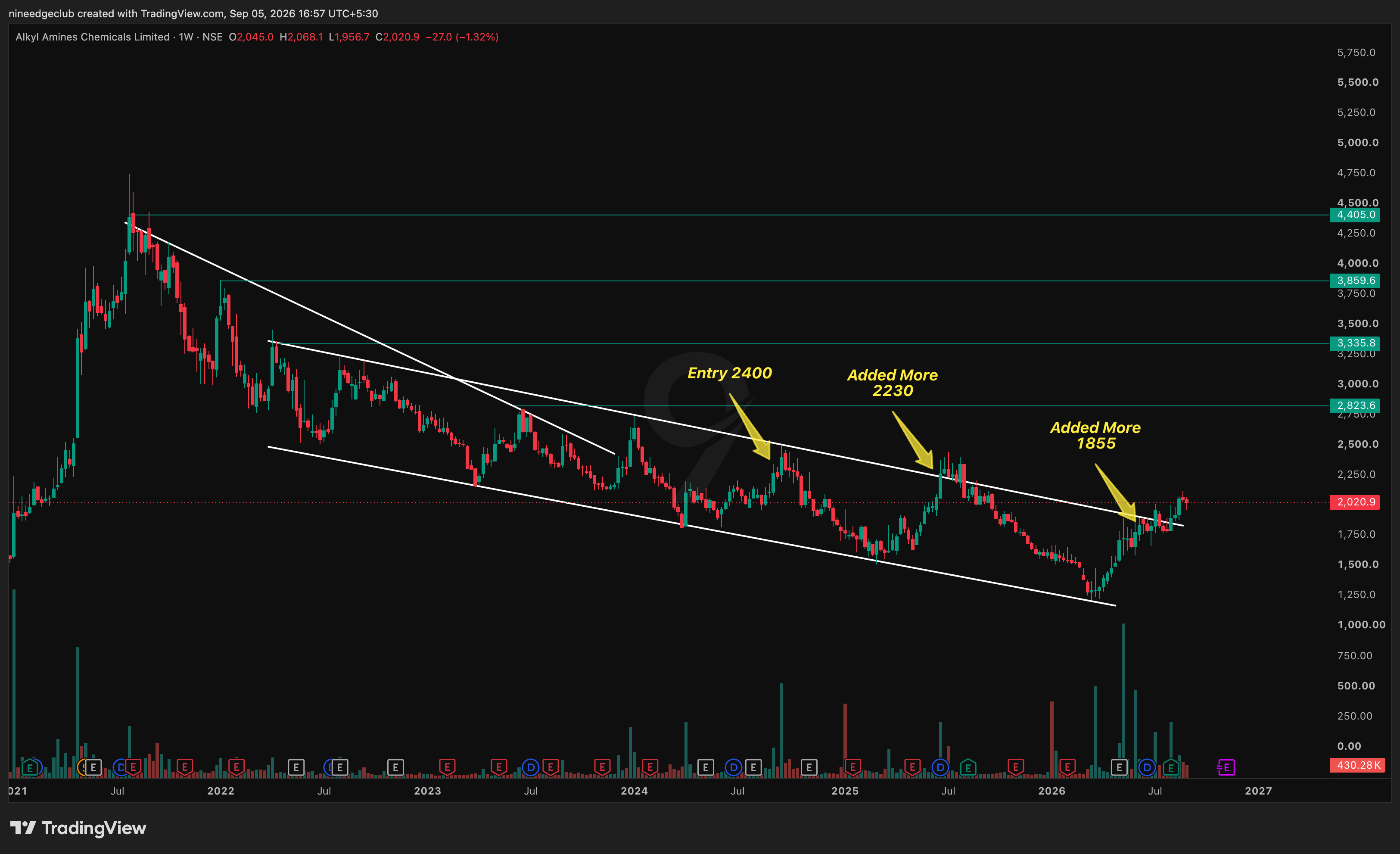Click green earnings marker right after Jul 2025 dividend
The height and width of the screenshot is (854, 1400).
pyautogui.click(x=968, y=768)
